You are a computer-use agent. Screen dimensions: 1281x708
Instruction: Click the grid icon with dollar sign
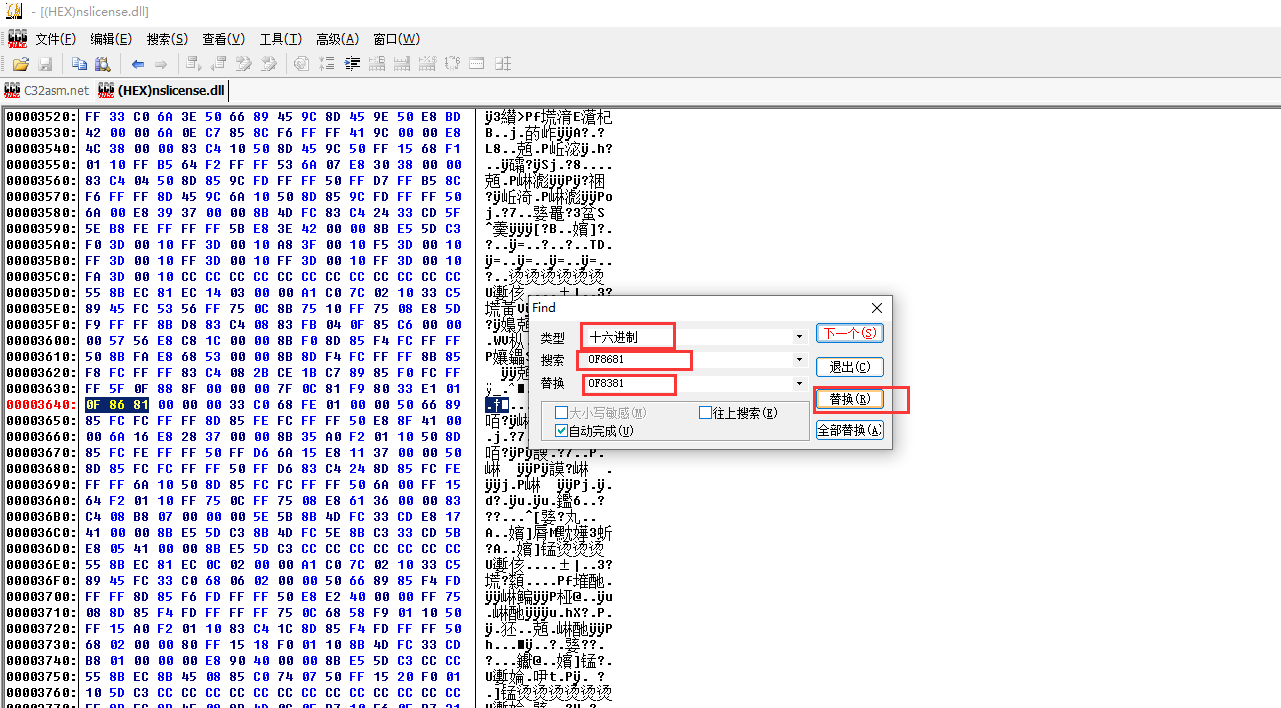coord(427,64)
